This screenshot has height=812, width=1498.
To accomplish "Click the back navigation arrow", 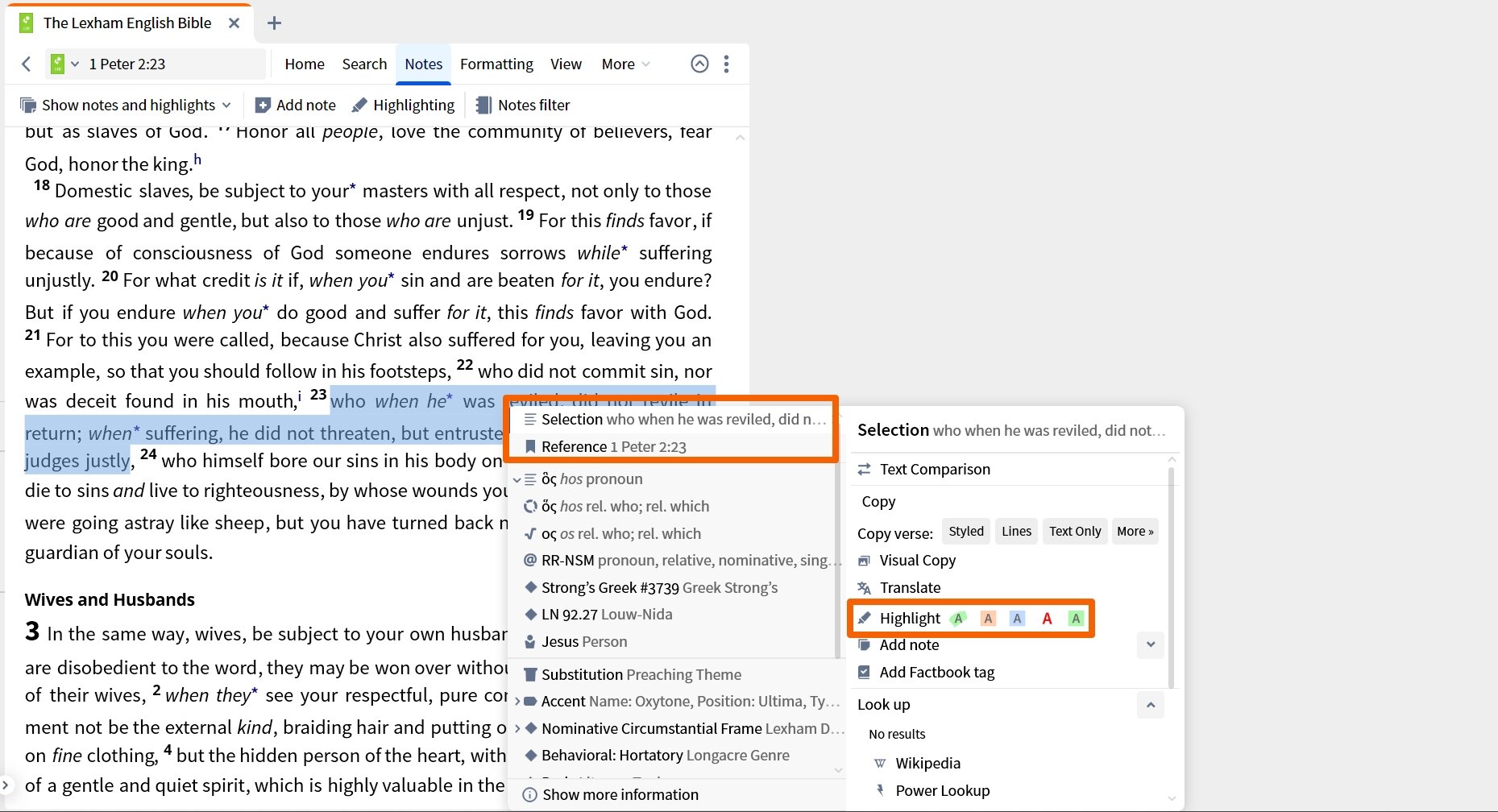I will pos(27,64).
